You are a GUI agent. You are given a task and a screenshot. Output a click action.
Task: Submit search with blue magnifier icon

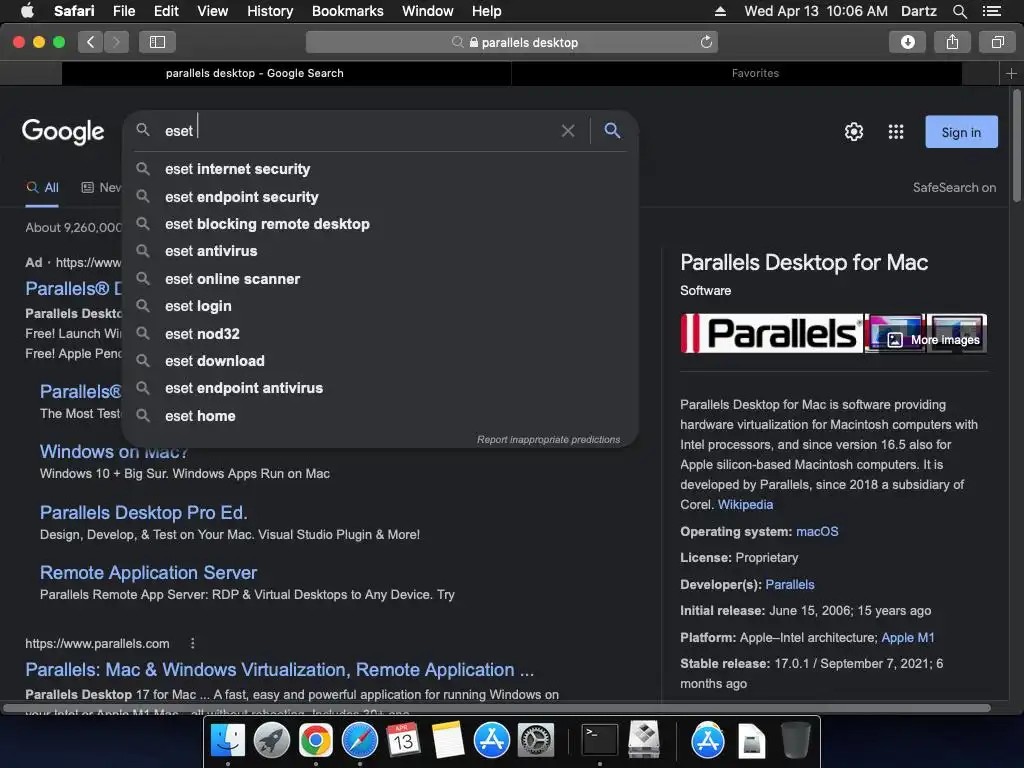(x=612, y=131)
